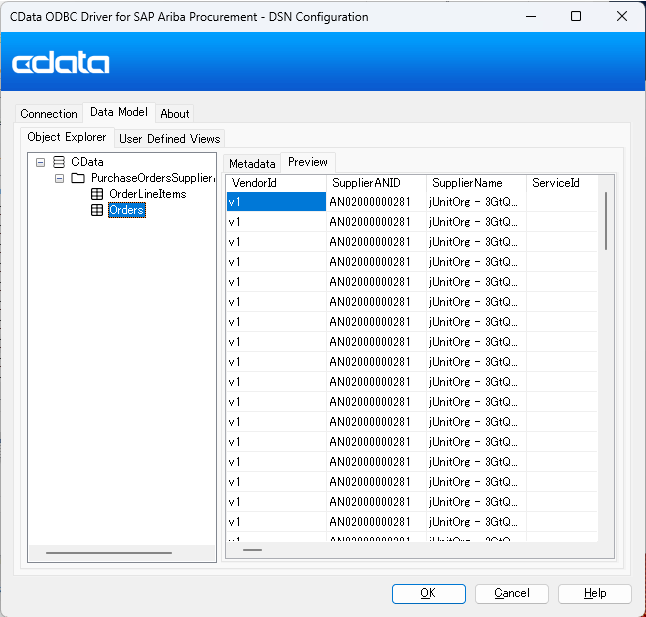
Task: Open the Metadata tab
Action: [252, 164]
